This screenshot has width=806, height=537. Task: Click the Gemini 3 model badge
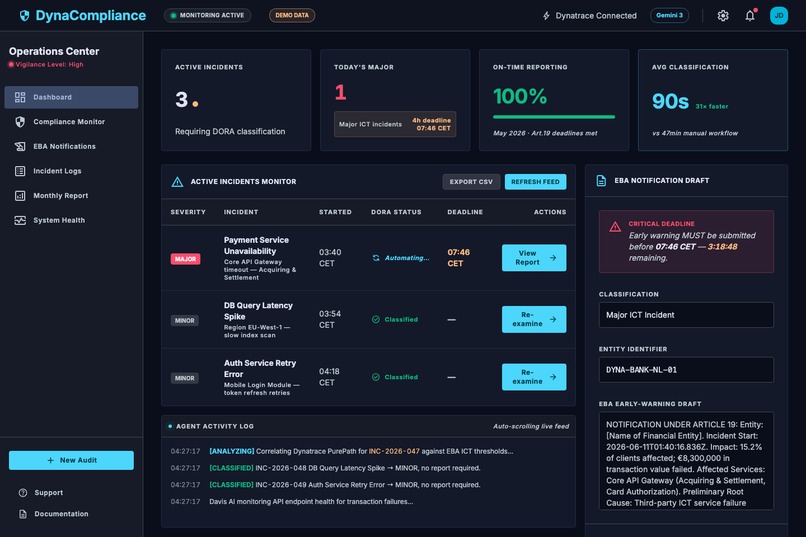(669, 15)
